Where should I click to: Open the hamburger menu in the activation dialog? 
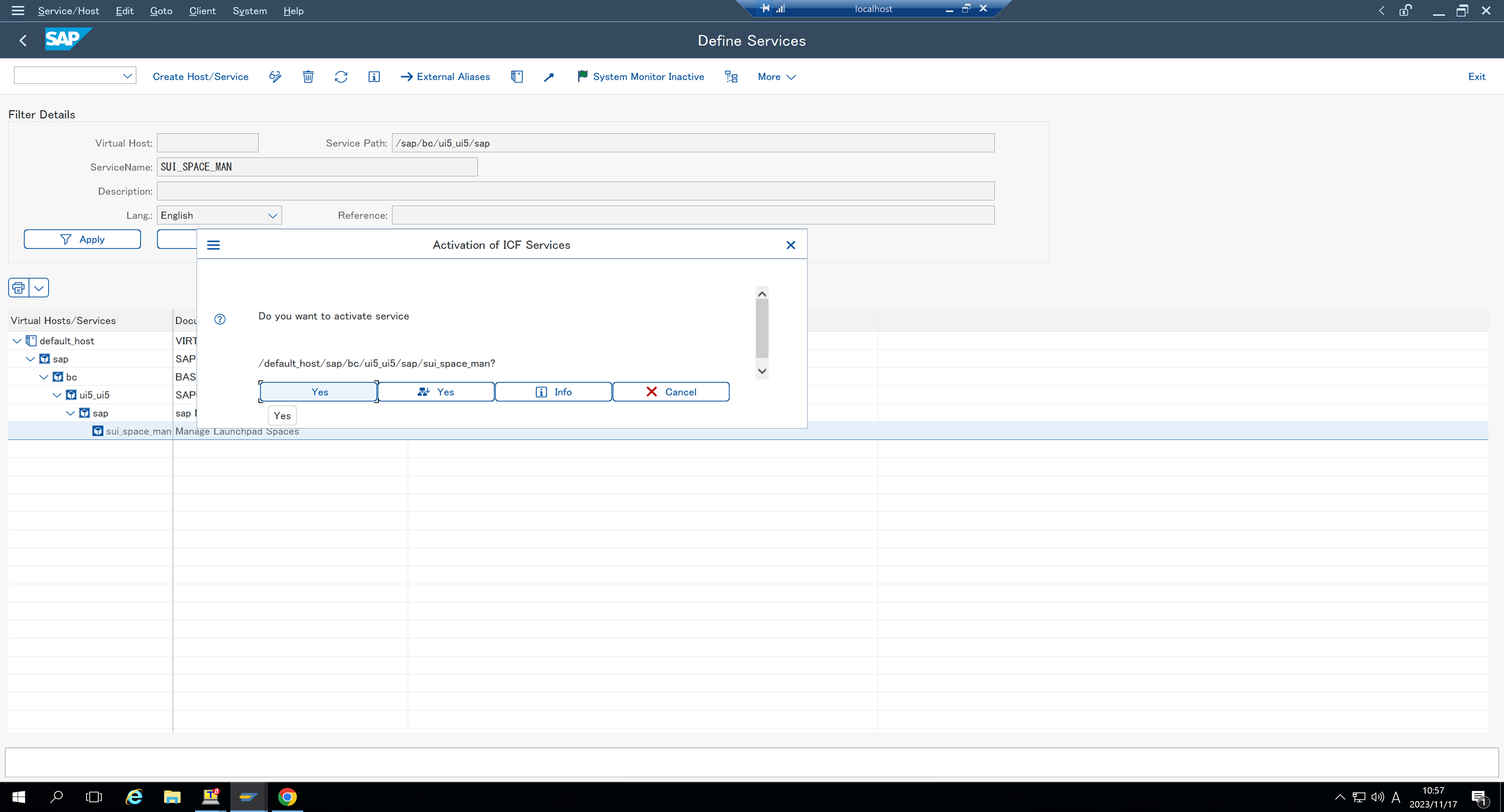[x=213, y=245]
